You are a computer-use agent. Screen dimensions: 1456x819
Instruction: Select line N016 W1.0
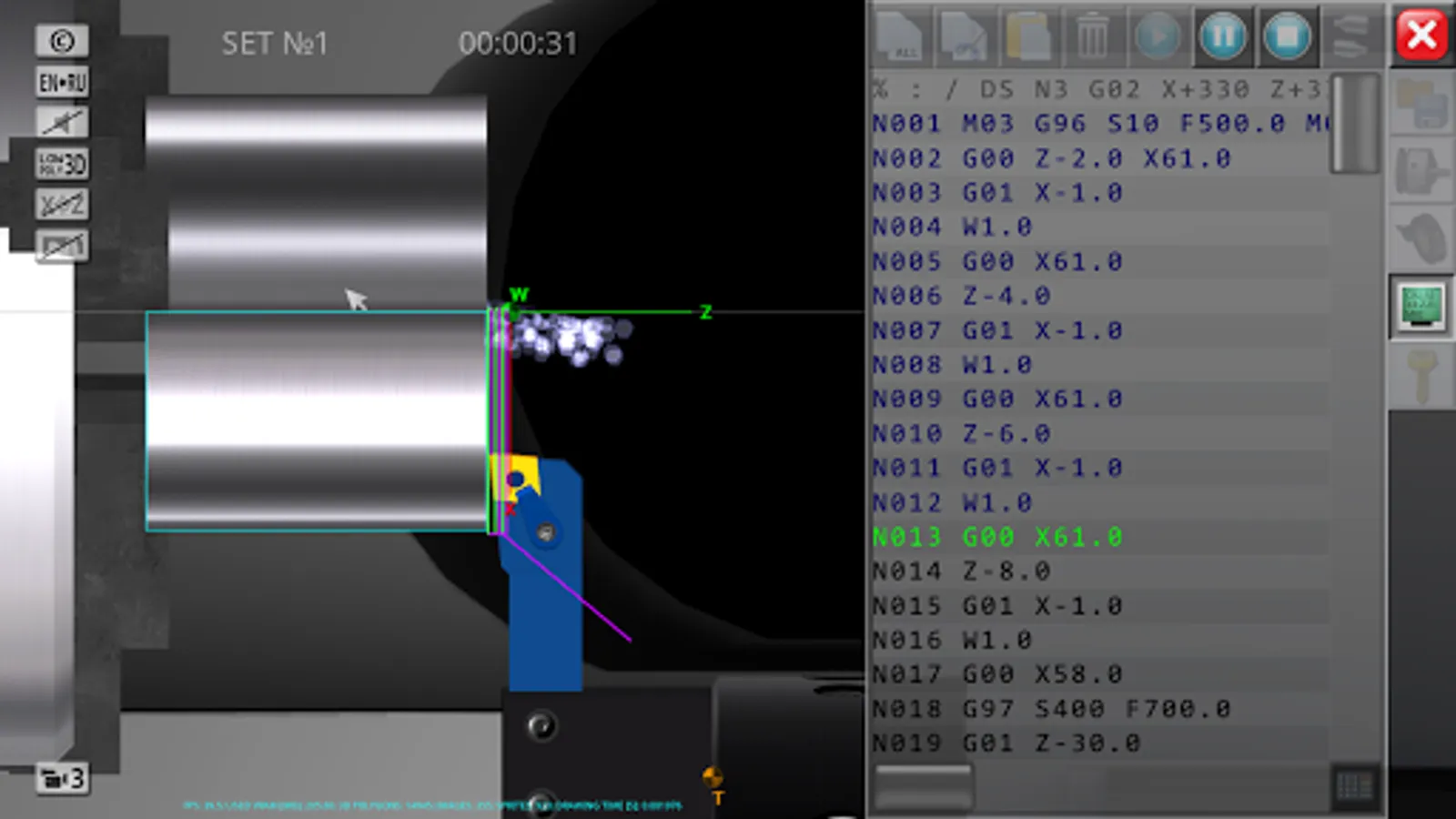pyautogui.click(x=1099, y=641)
